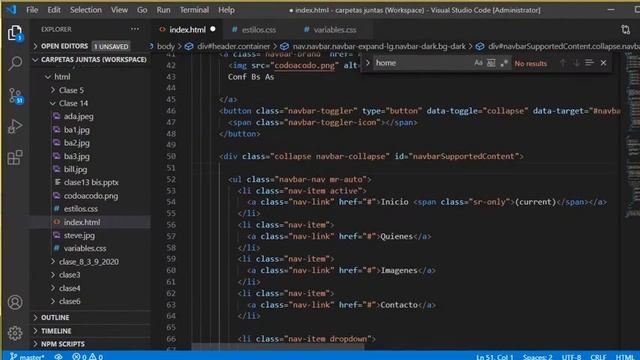Click the estilos.css file icon in Explorer
The height and width of the screenshot is (360, 640).
tap(57, 209)
